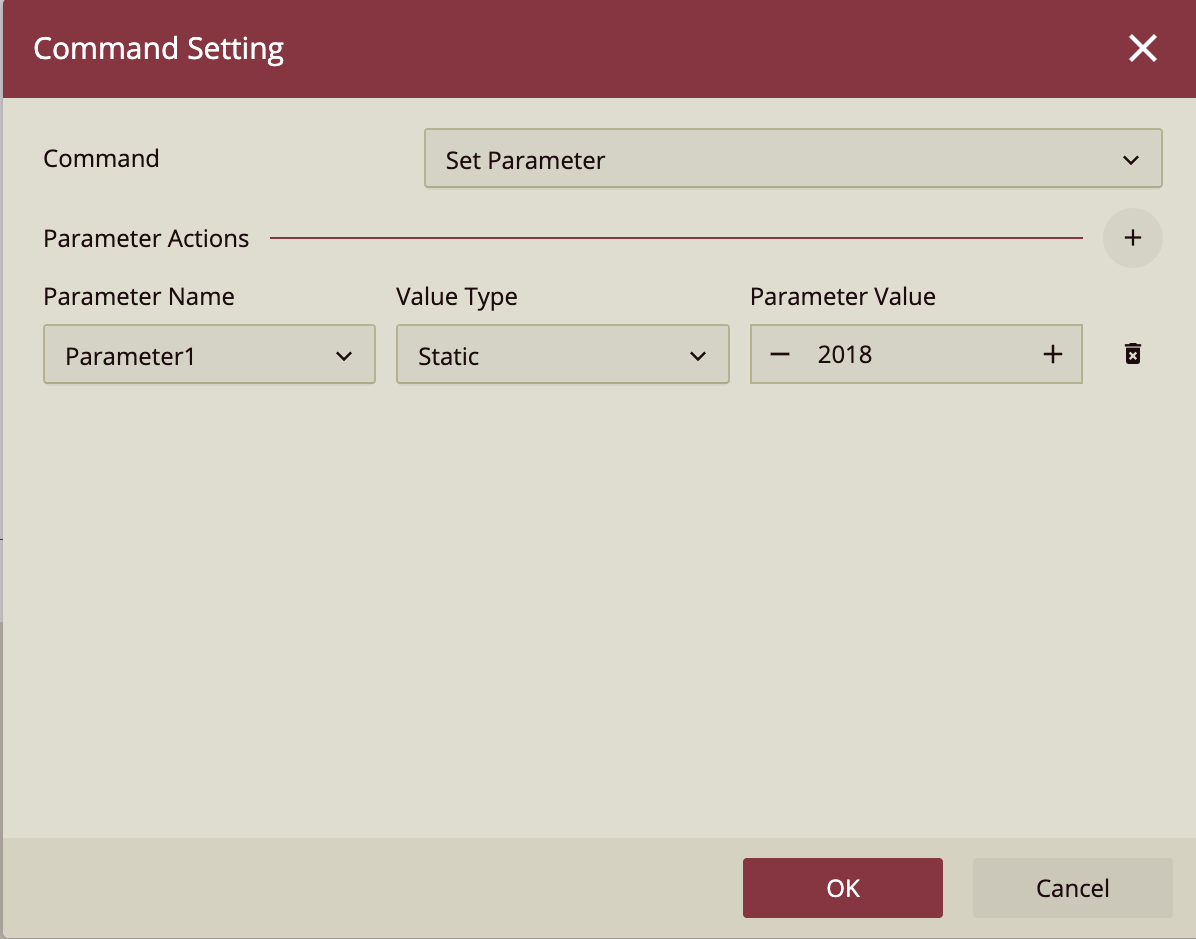Click the minus icon to decrease 2018
The width and height of the screenshot is (1196, 939).
click(780, 353)
